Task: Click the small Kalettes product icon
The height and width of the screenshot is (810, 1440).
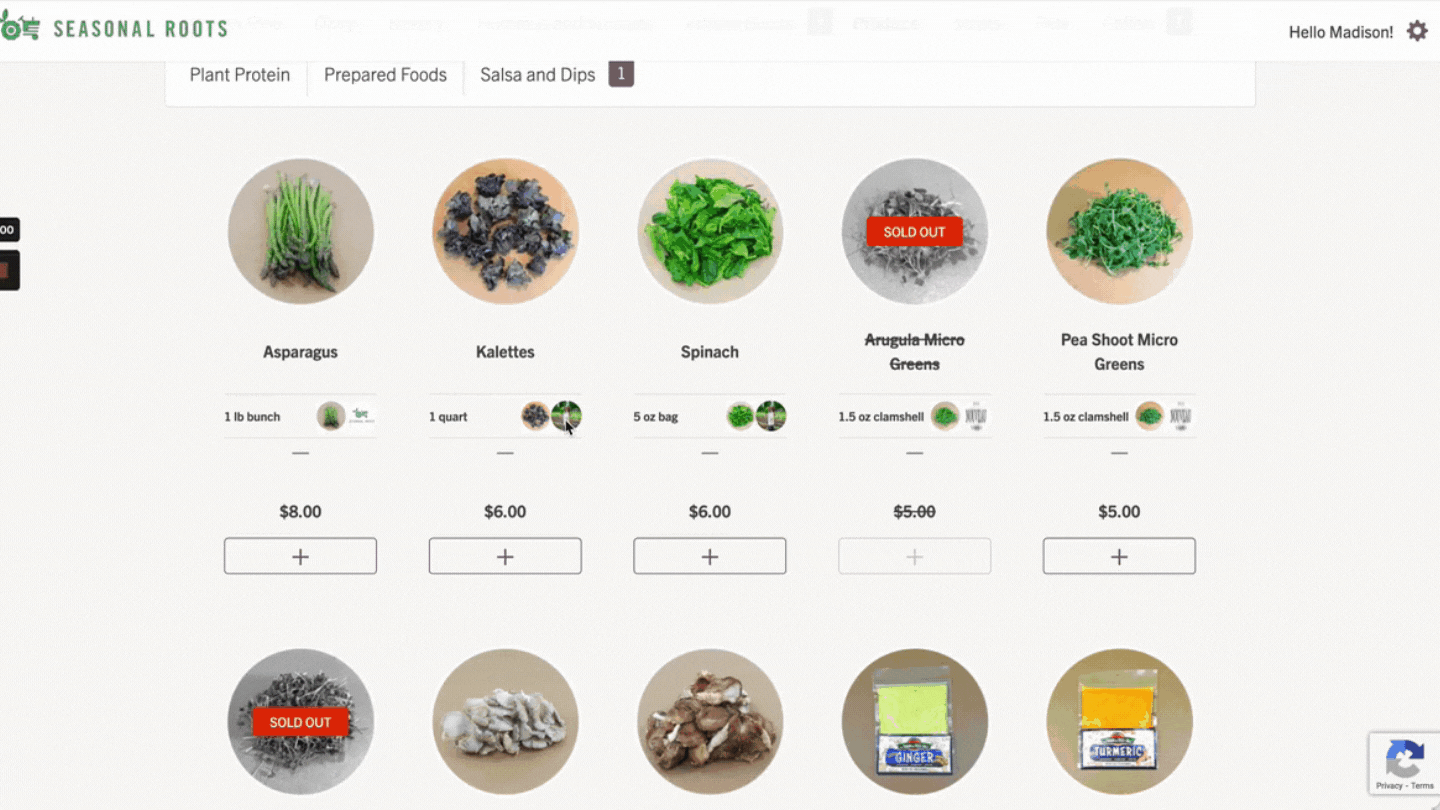Action: [536, 416]
